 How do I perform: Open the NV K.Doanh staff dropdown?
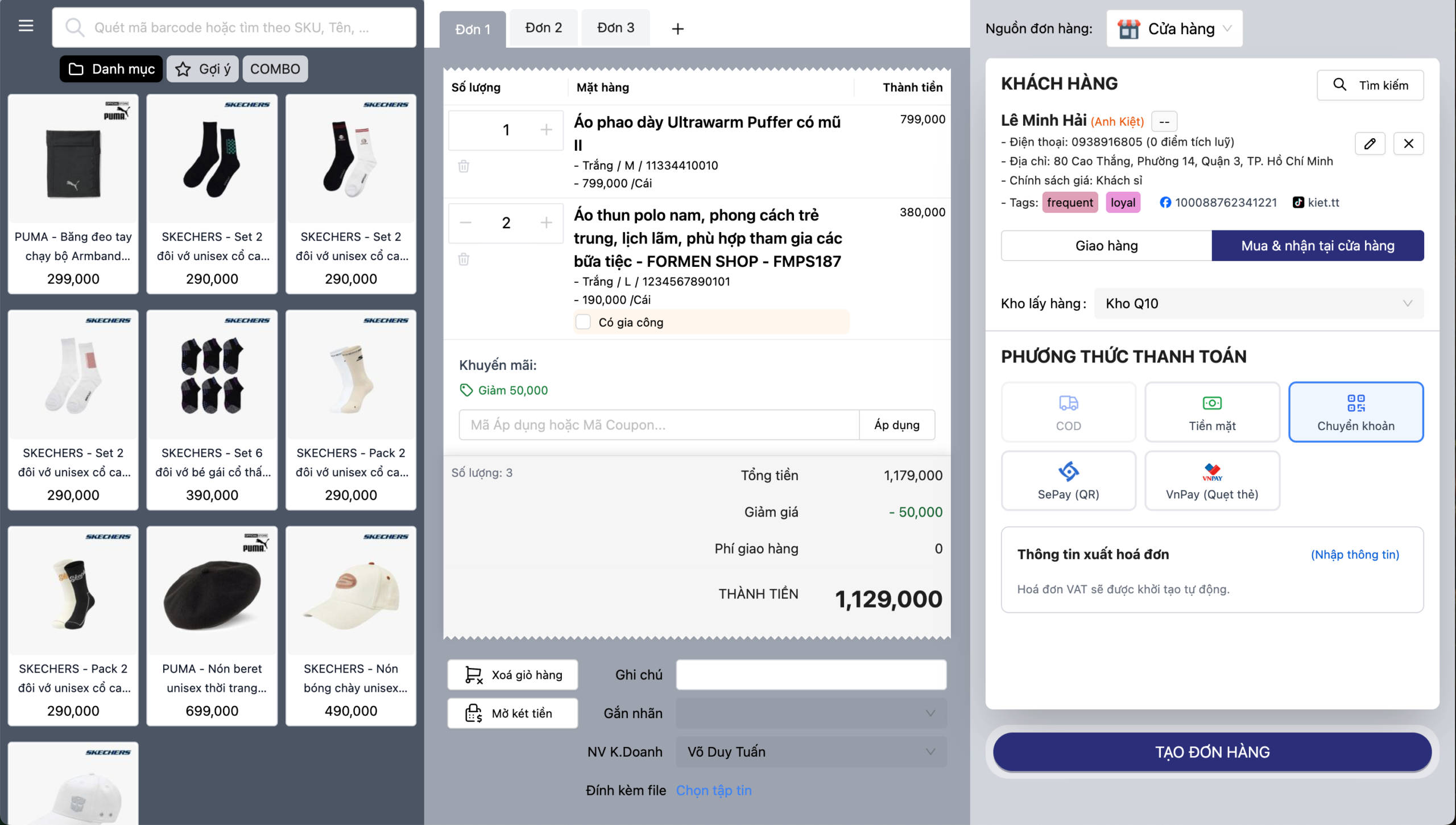click(811, 752)
